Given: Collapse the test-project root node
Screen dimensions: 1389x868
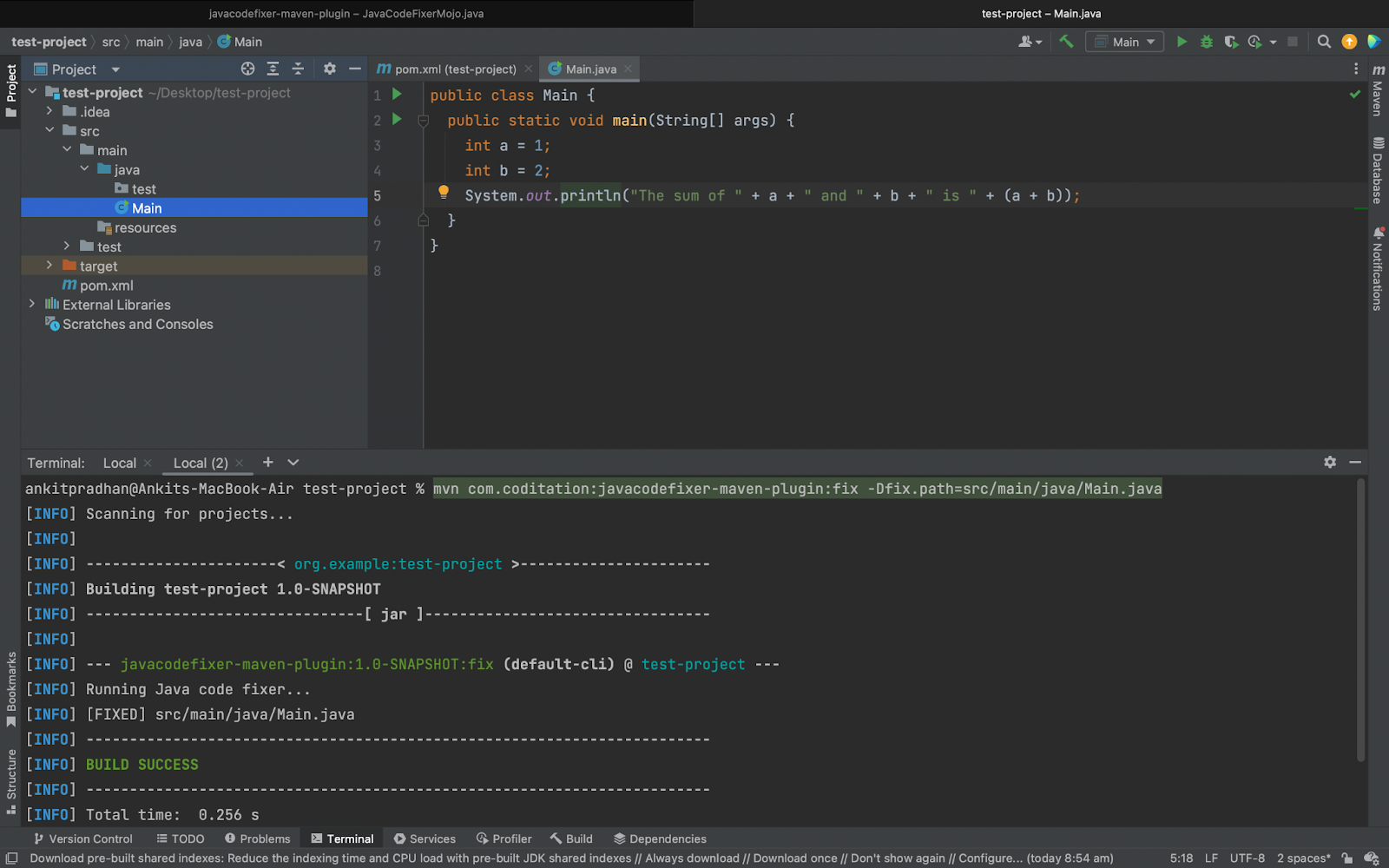Looking at the screenshot, I should click(32, 92).
